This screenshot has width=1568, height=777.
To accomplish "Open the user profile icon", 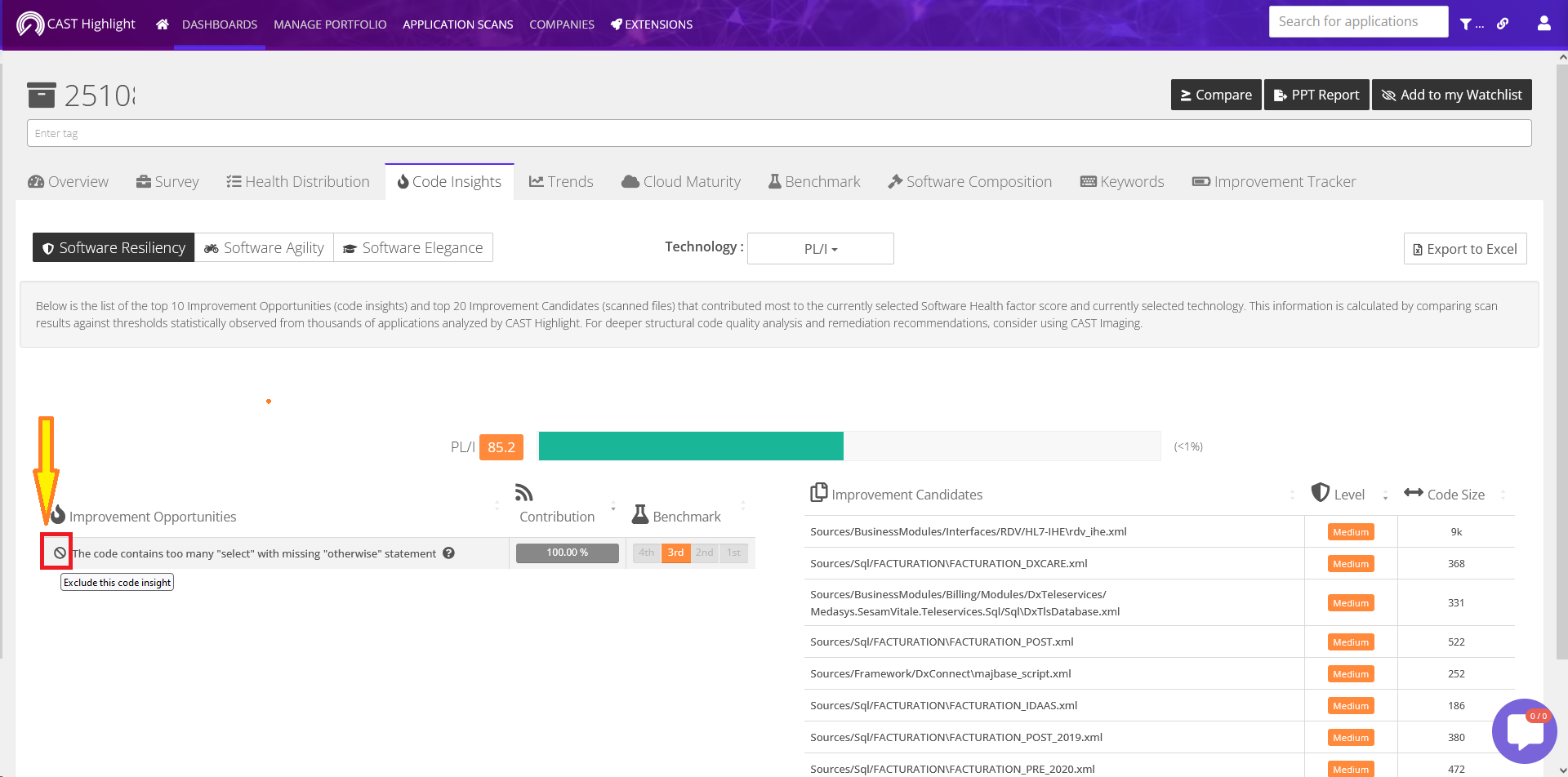I will (x=1543, y=24).
